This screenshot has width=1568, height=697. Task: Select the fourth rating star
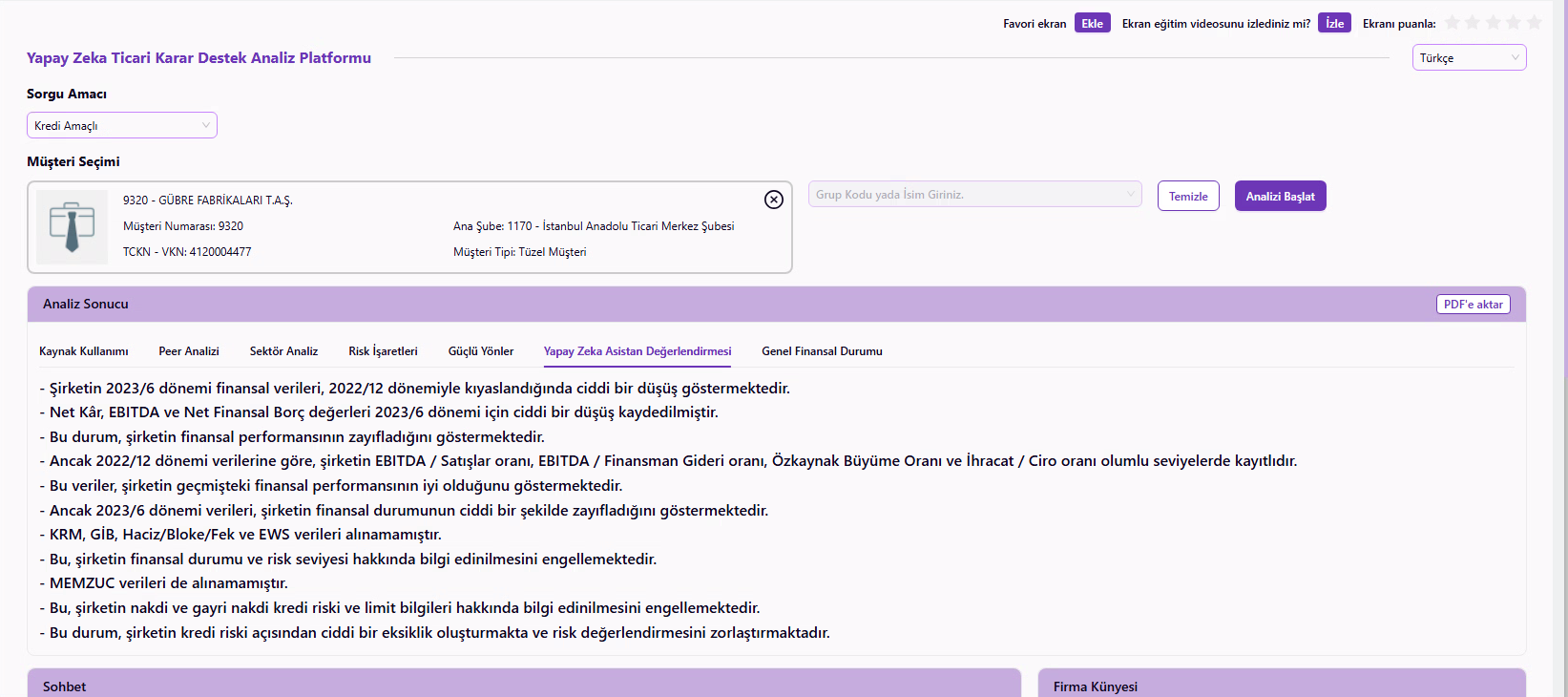(x=1514, y=23)
